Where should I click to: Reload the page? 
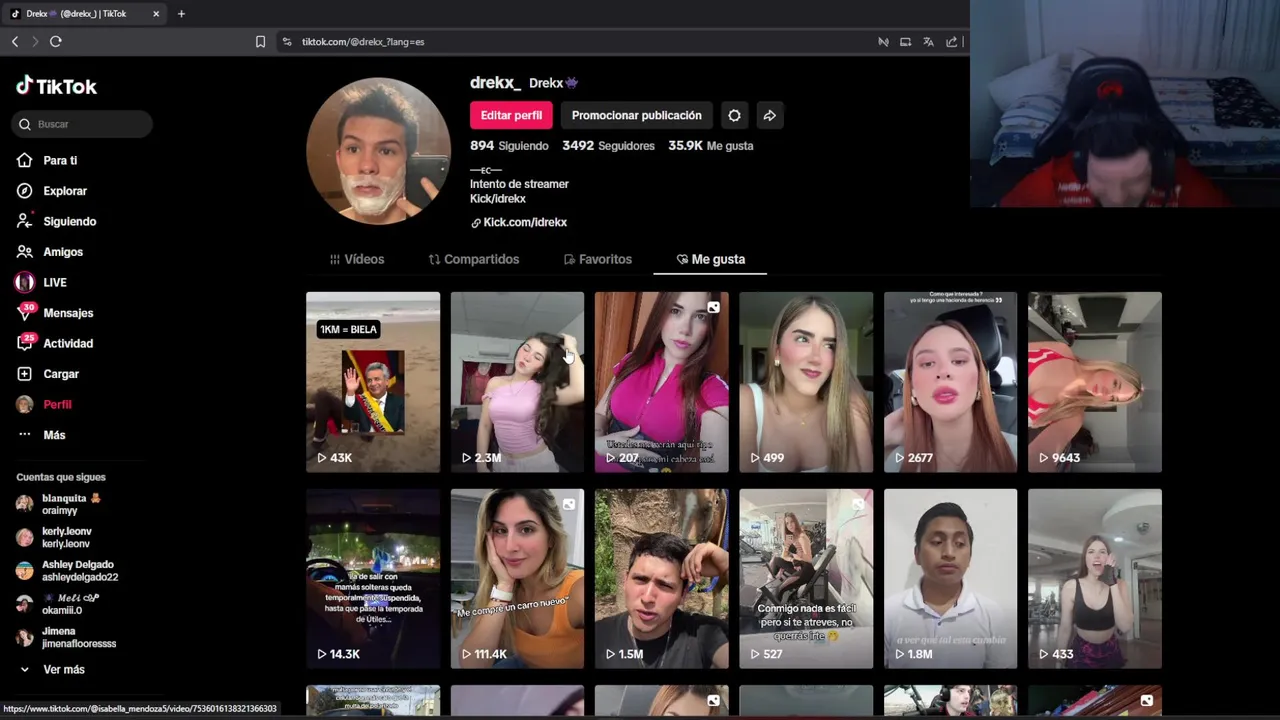tap(56, 41)
